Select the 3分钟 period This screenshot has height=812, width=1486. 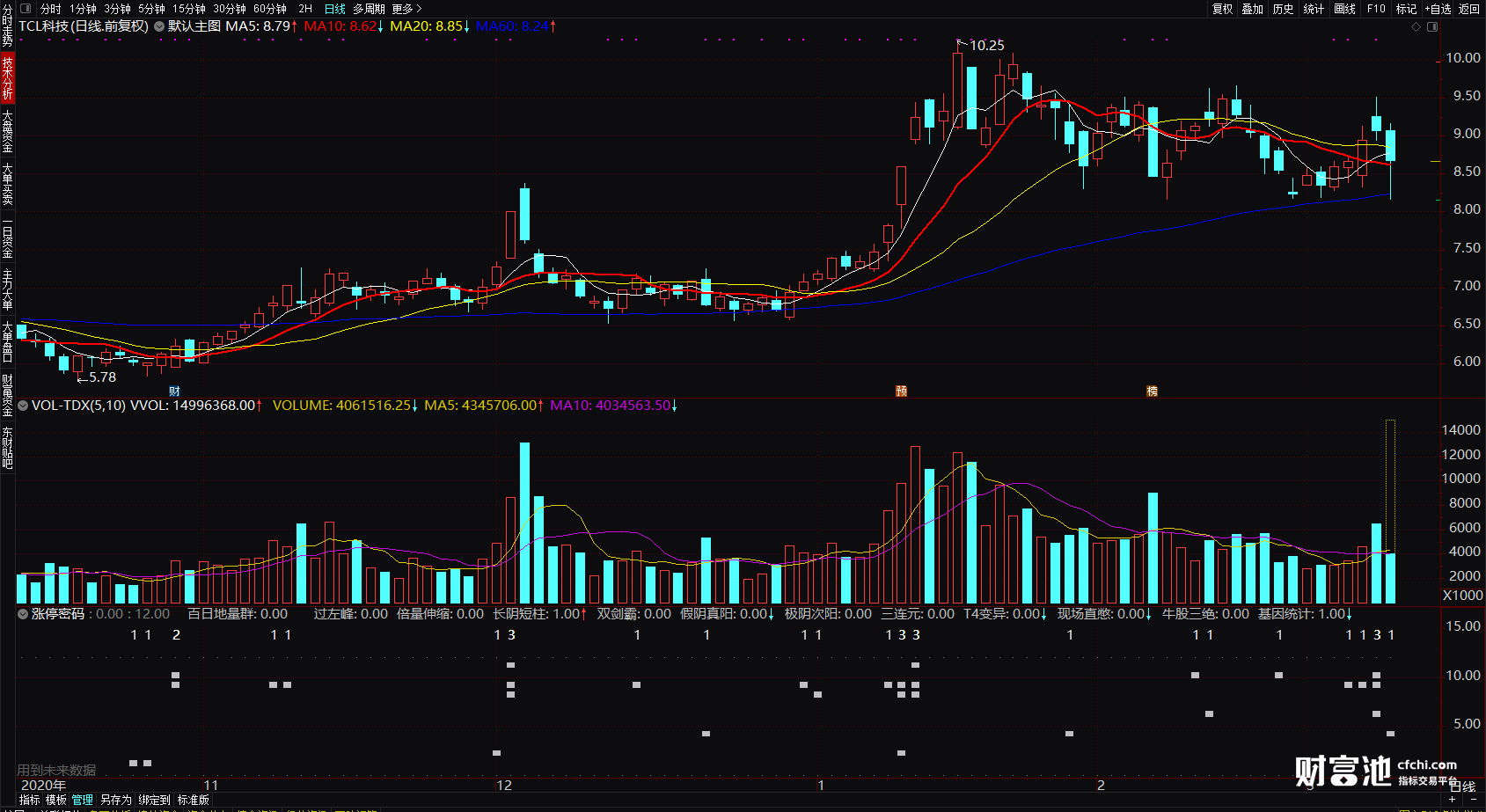[x=117, y=9]
